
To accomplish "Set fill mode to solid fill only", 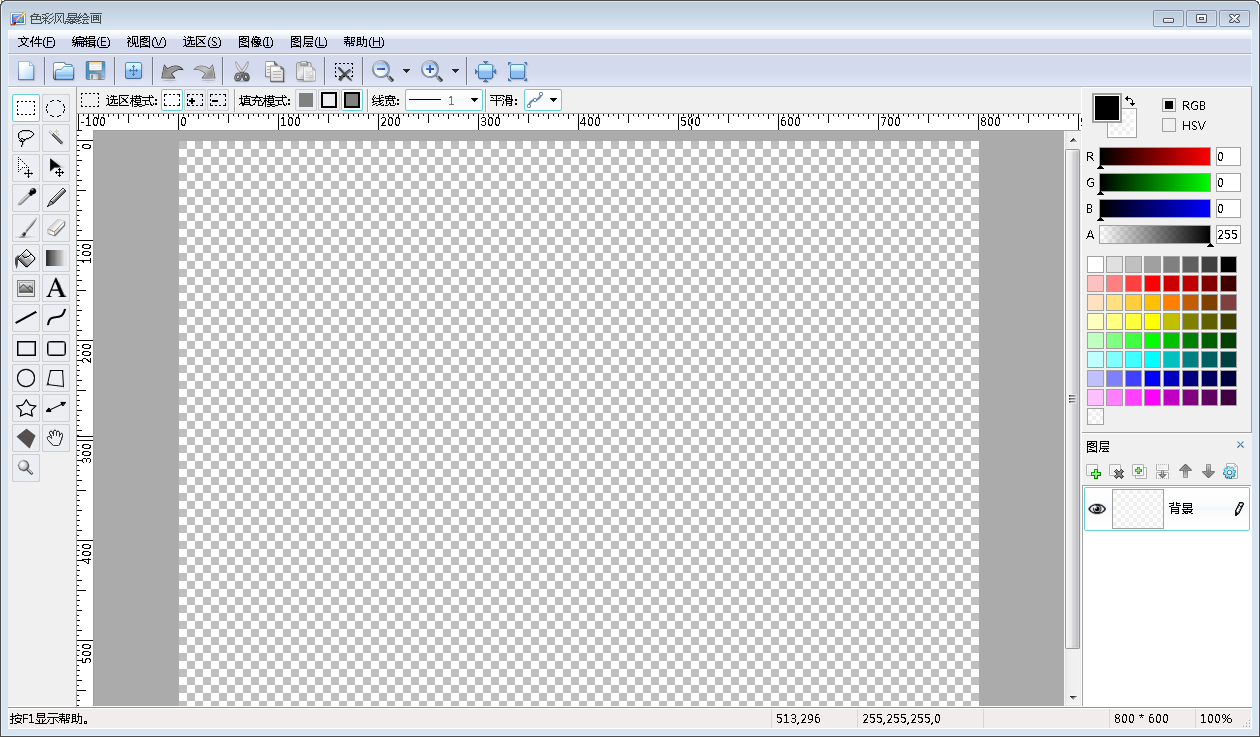I will tap(306, 100).
